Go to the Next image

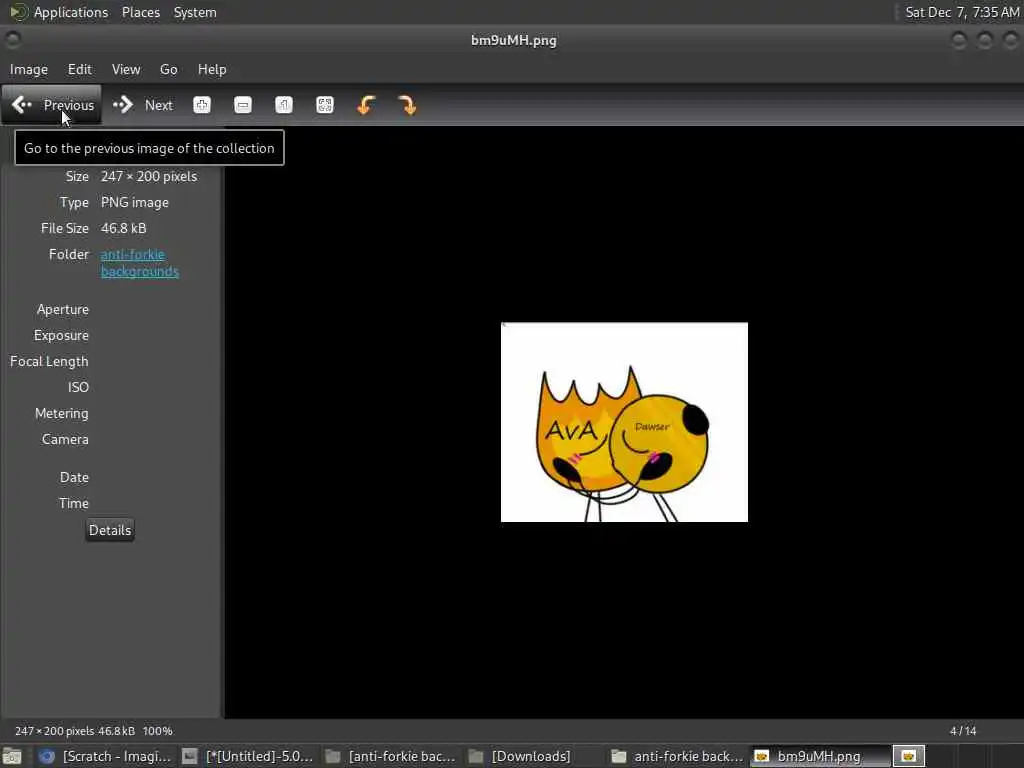(x=142, y=104)
